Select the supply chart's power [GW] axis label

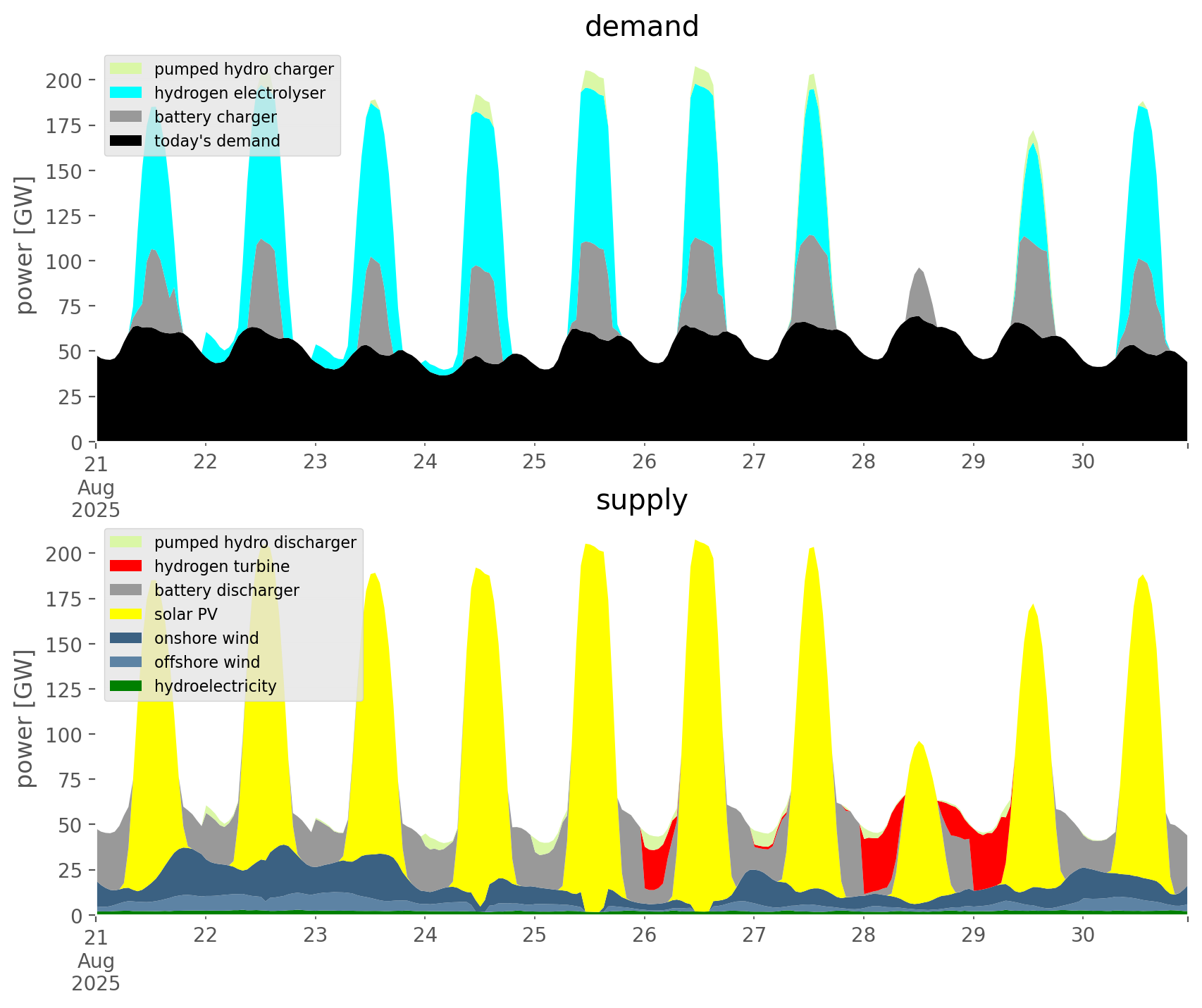click(25, 718)
